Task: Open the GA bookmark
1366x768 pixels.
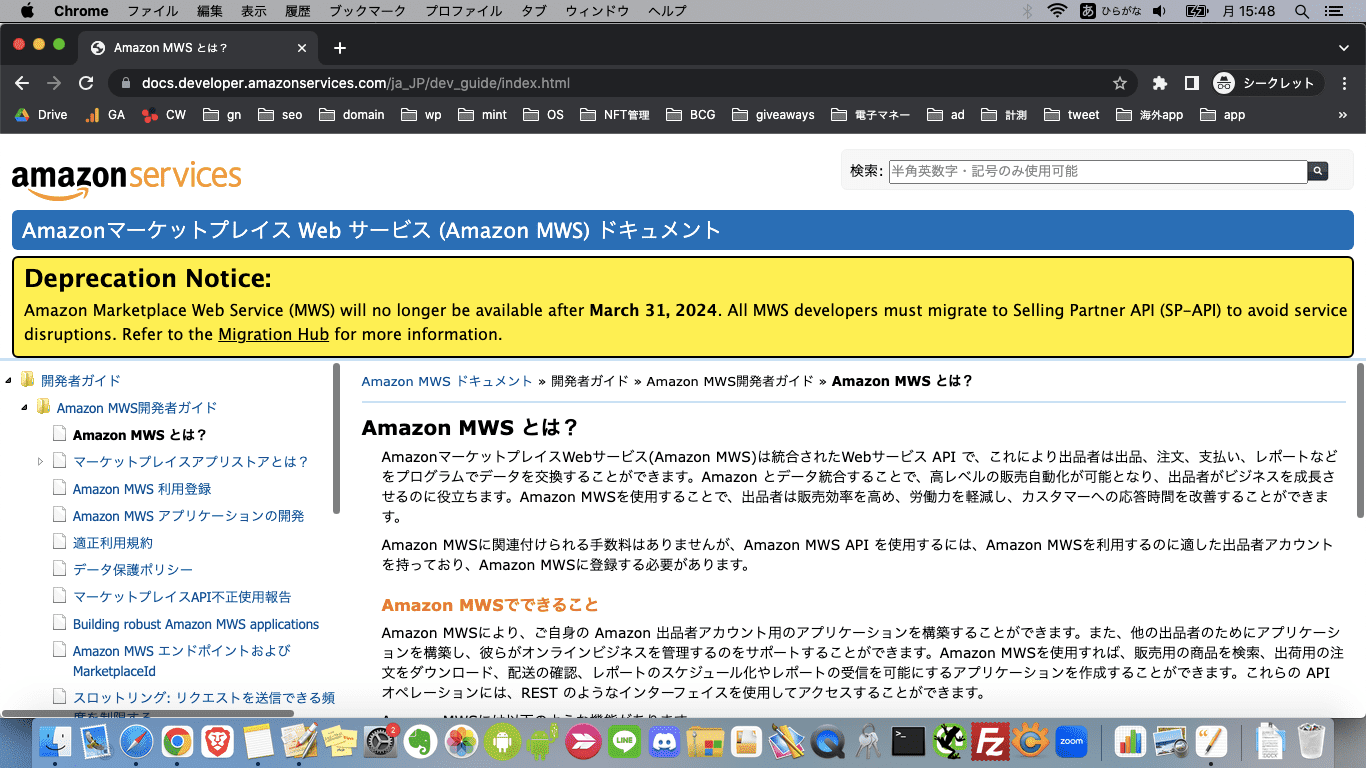Action: (x=105, y=115)
